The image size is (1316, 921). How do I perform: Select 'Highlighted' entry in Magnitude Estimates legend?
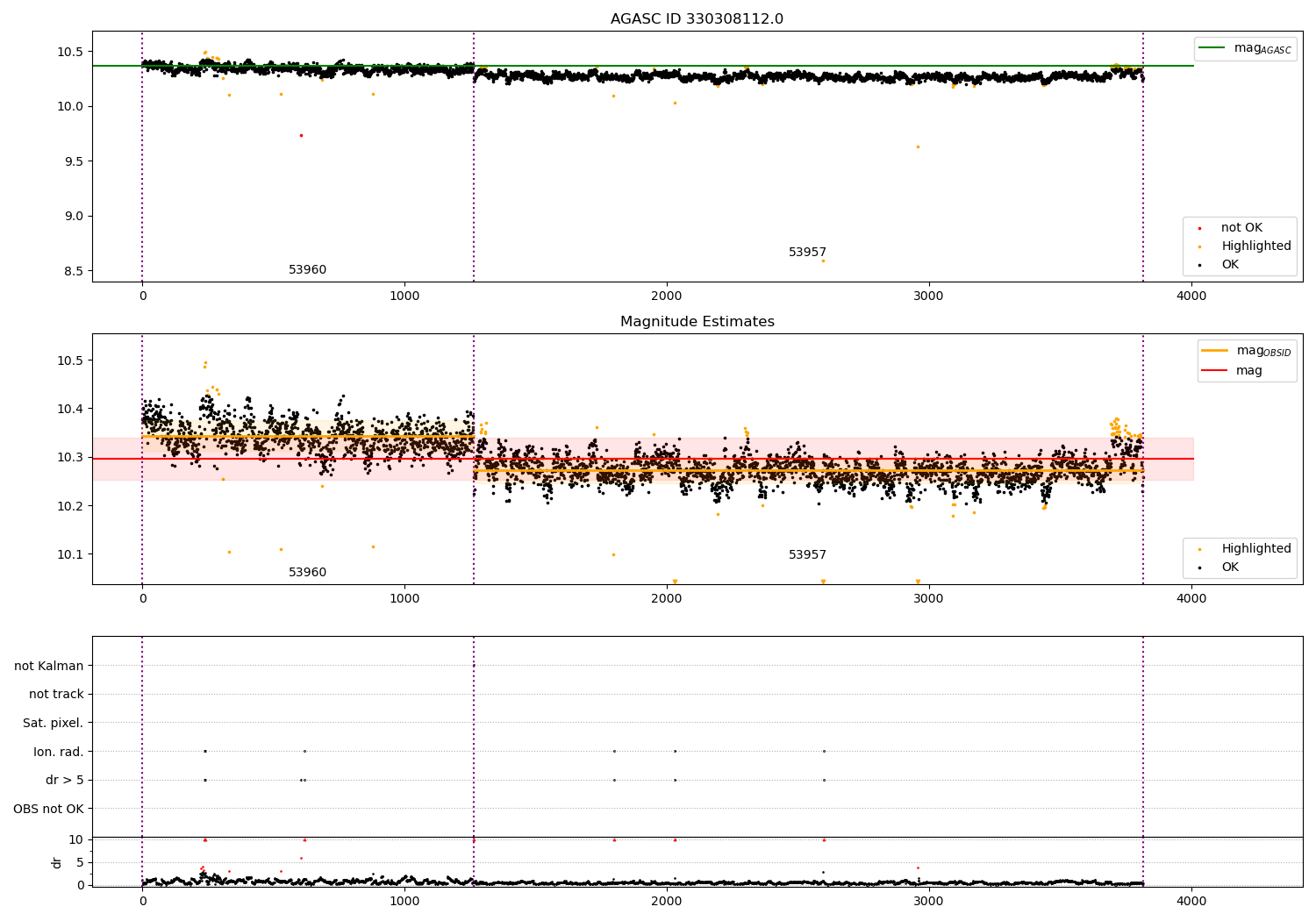(x=1255, y=549)
